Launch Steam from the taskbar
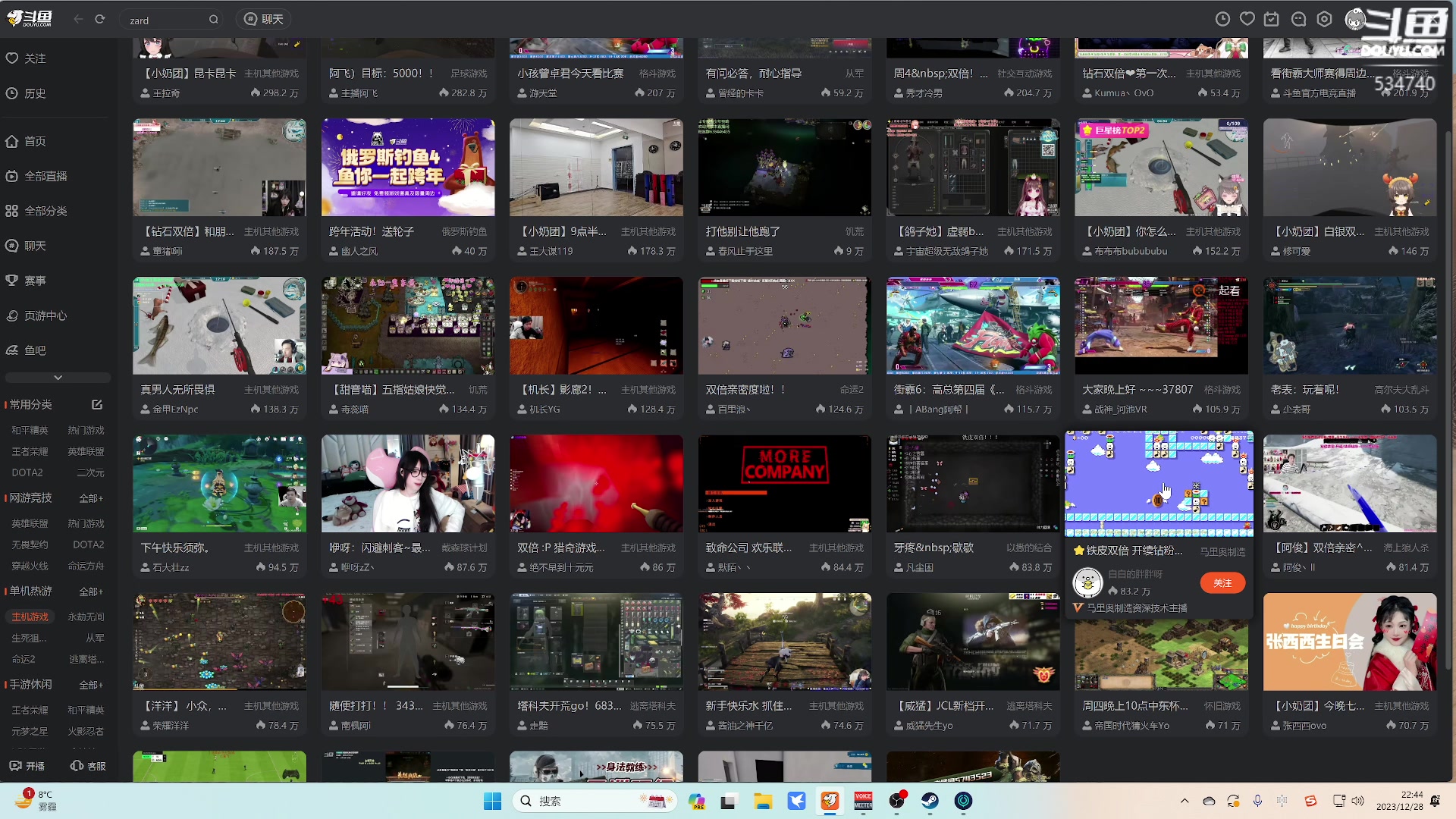Screen dimensions: 1456x819 [x=930, y=801]
